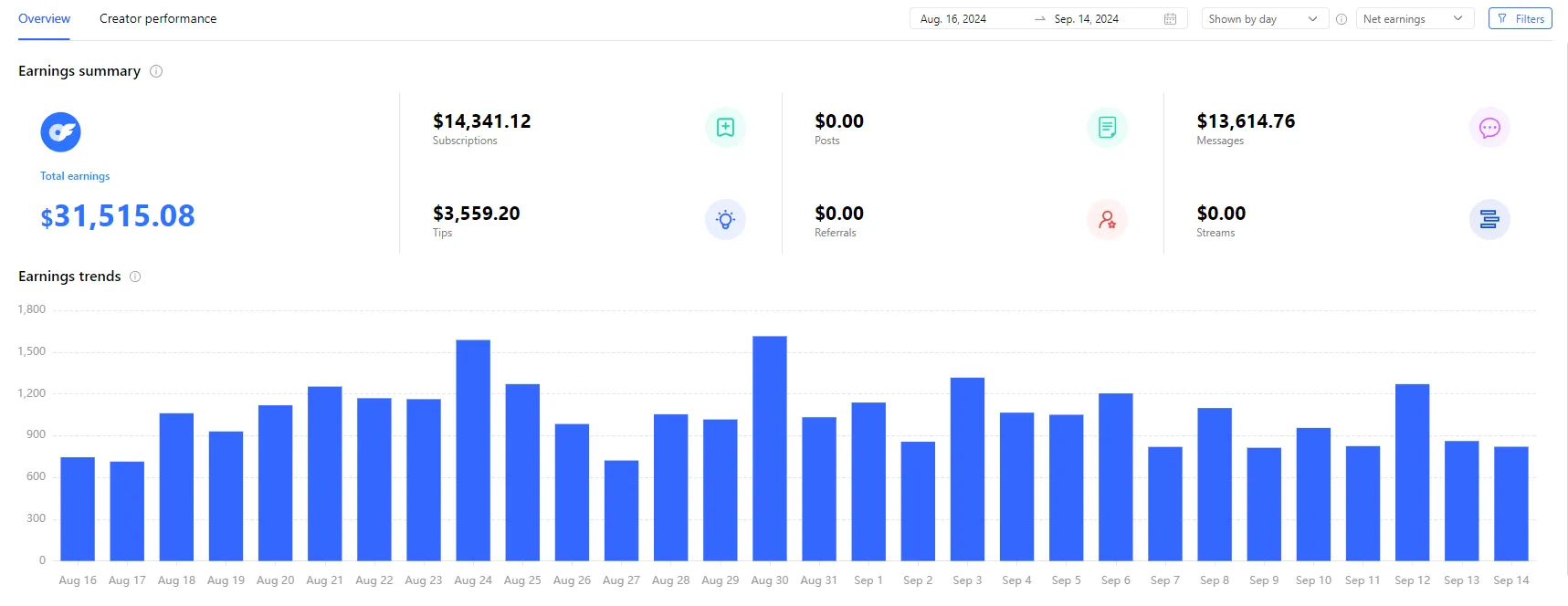
Task: Open calendar icon in date range picker
Action: (1170, 19)
